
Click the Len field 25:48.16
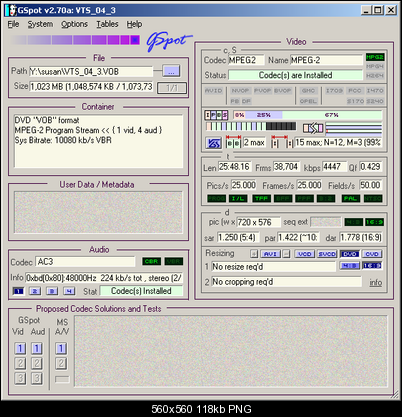click(235, 167)
